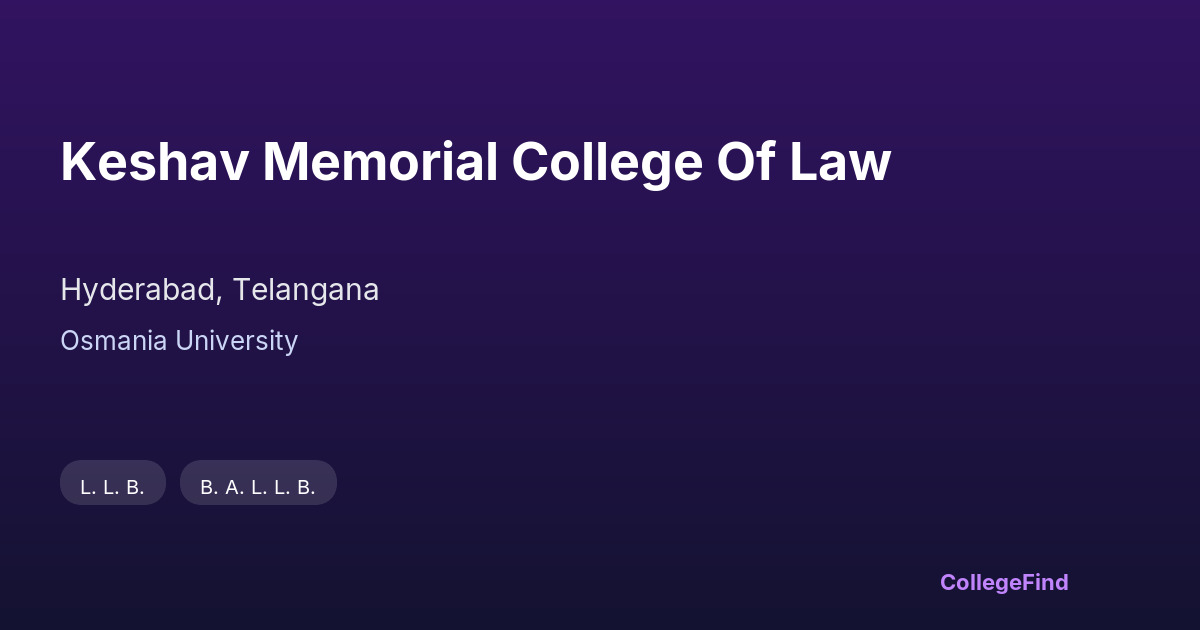
Task: Open the CollegeFind brand link
Action: (x=1004, y=582)
